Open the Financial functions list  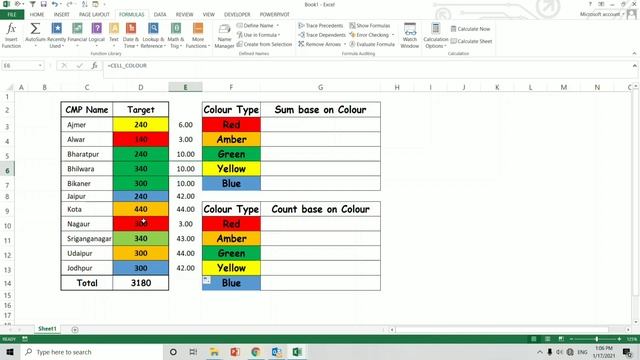tap(77, 36)
